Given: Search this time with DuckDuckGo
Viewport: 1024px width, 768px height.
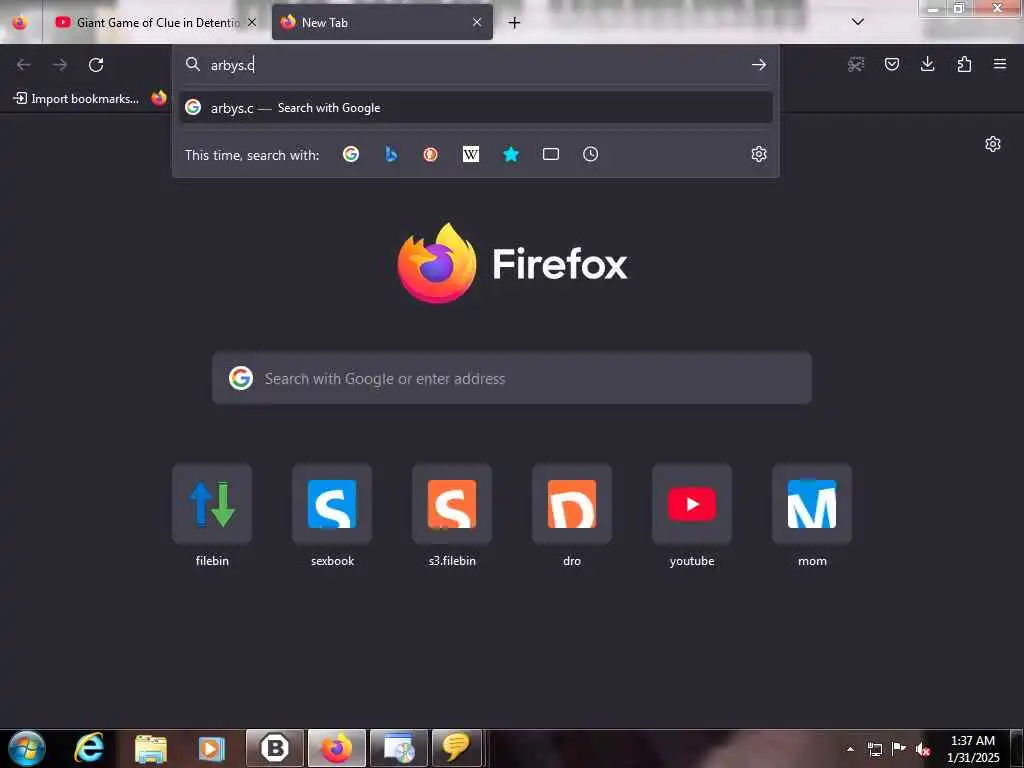Looking at the screenshot, I should 430,154.
